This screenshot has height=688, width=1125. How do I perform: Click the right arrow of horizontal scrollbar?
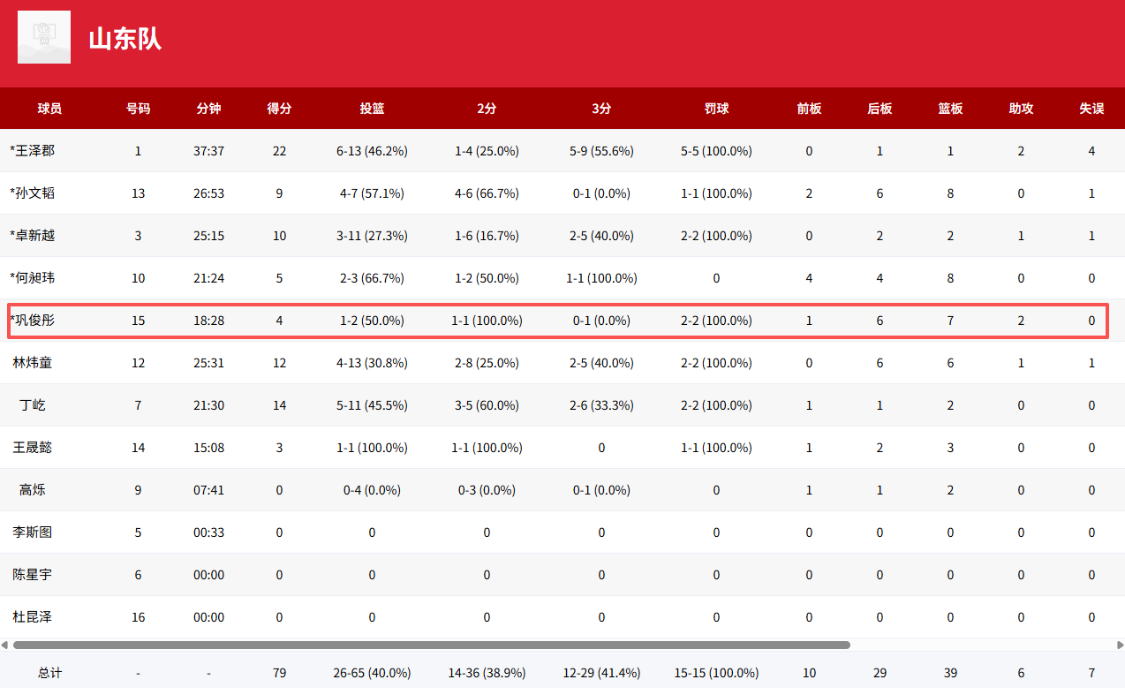point(1120,645)
